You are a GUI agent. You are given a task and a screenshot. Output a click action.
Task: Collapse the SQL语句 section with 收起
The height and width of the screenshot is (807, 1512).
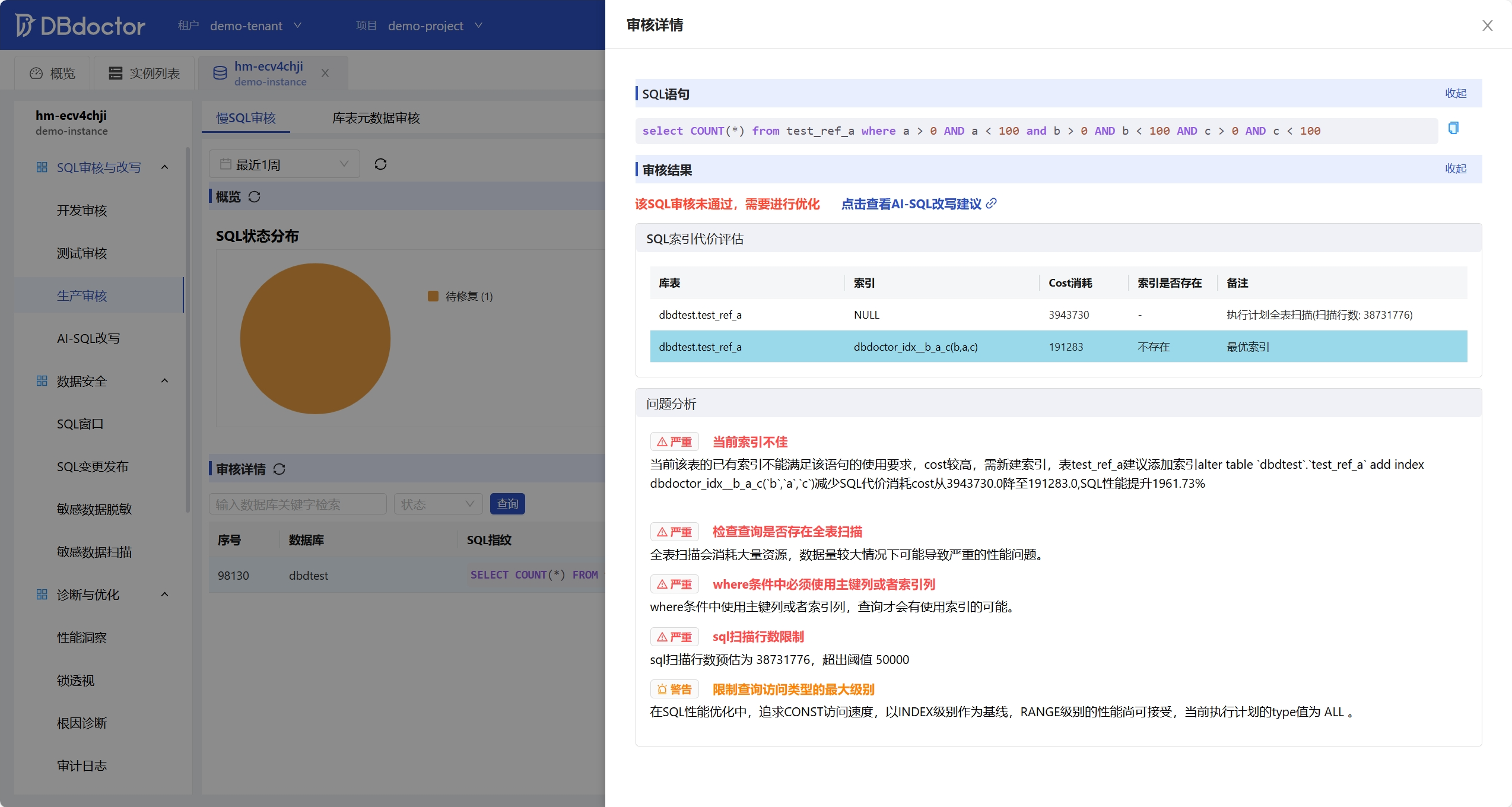[1455, 93]
